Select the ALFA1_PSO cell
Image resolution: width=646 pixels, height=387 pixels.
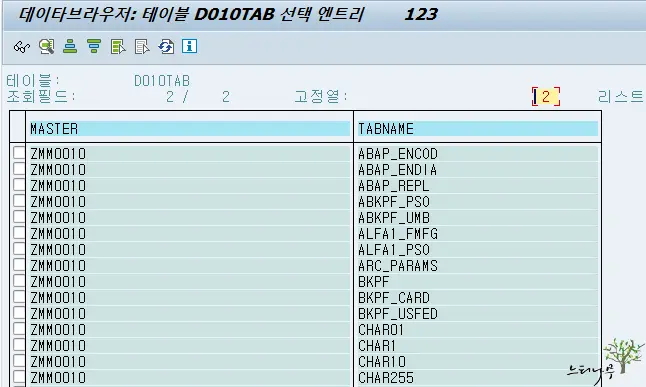tap(477, 250)
